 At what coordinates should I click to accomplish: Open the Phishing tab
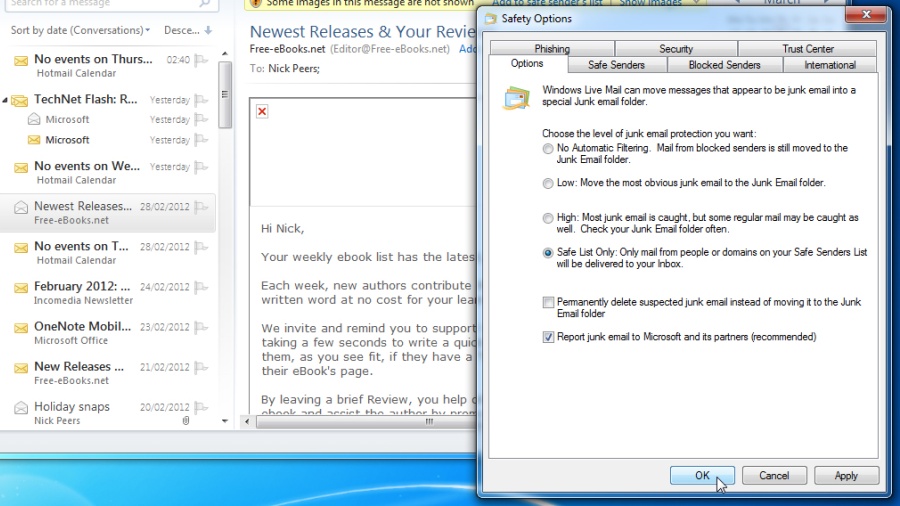pos(552,48)
